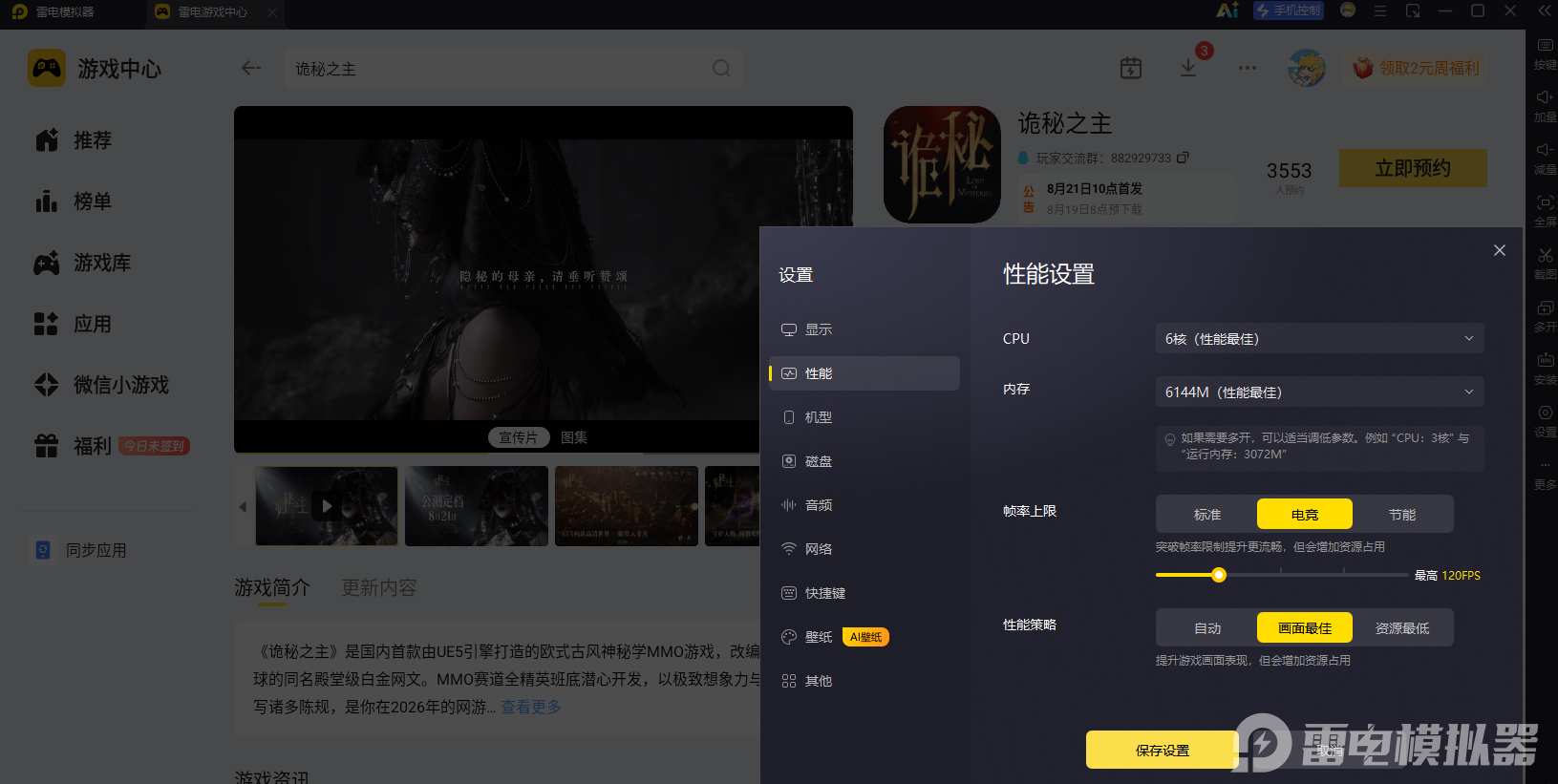The height and width of the screenshot is (784, 1558).
Task: Switch to 宣传片 media tab
Action: pos(519,437)
